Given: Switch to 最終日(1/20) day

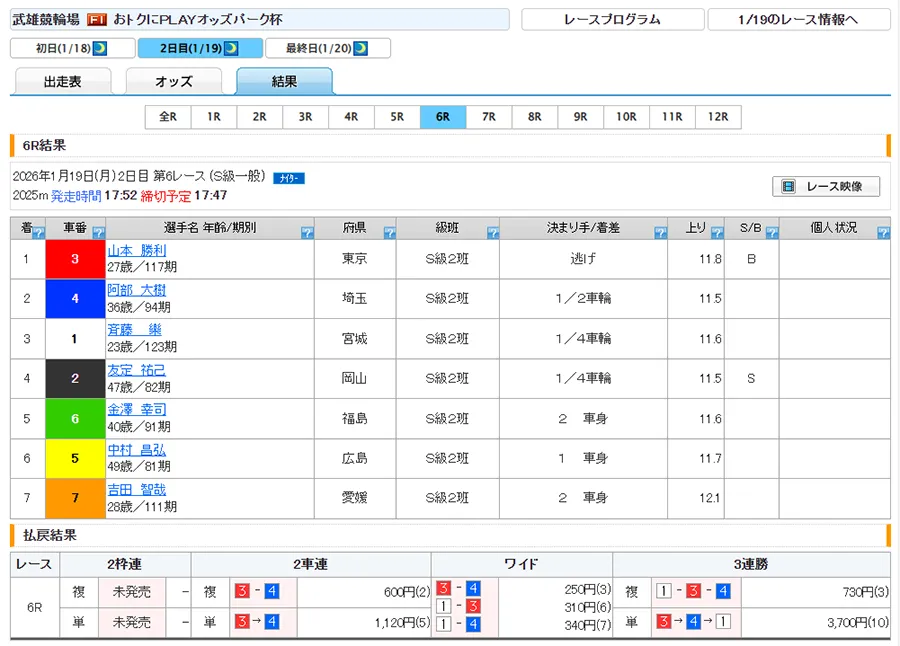Looking at the screenshot, I should click(x=327, y=48).
